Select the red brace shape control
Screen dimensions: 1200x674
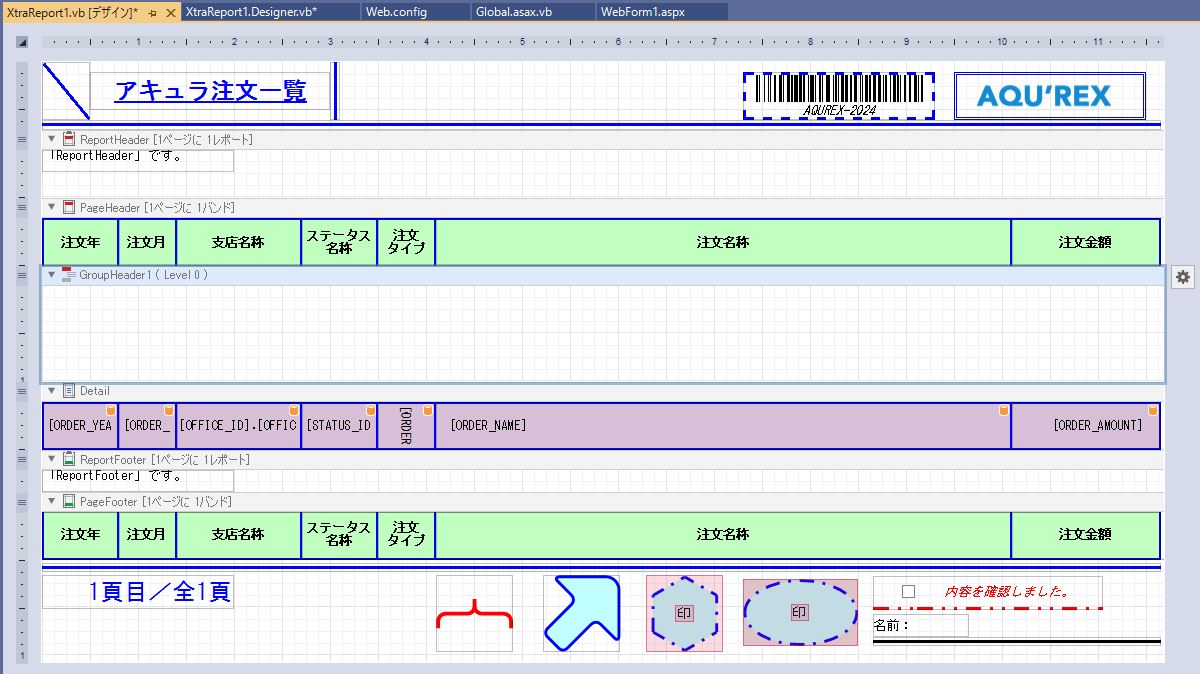pos(474,613)
